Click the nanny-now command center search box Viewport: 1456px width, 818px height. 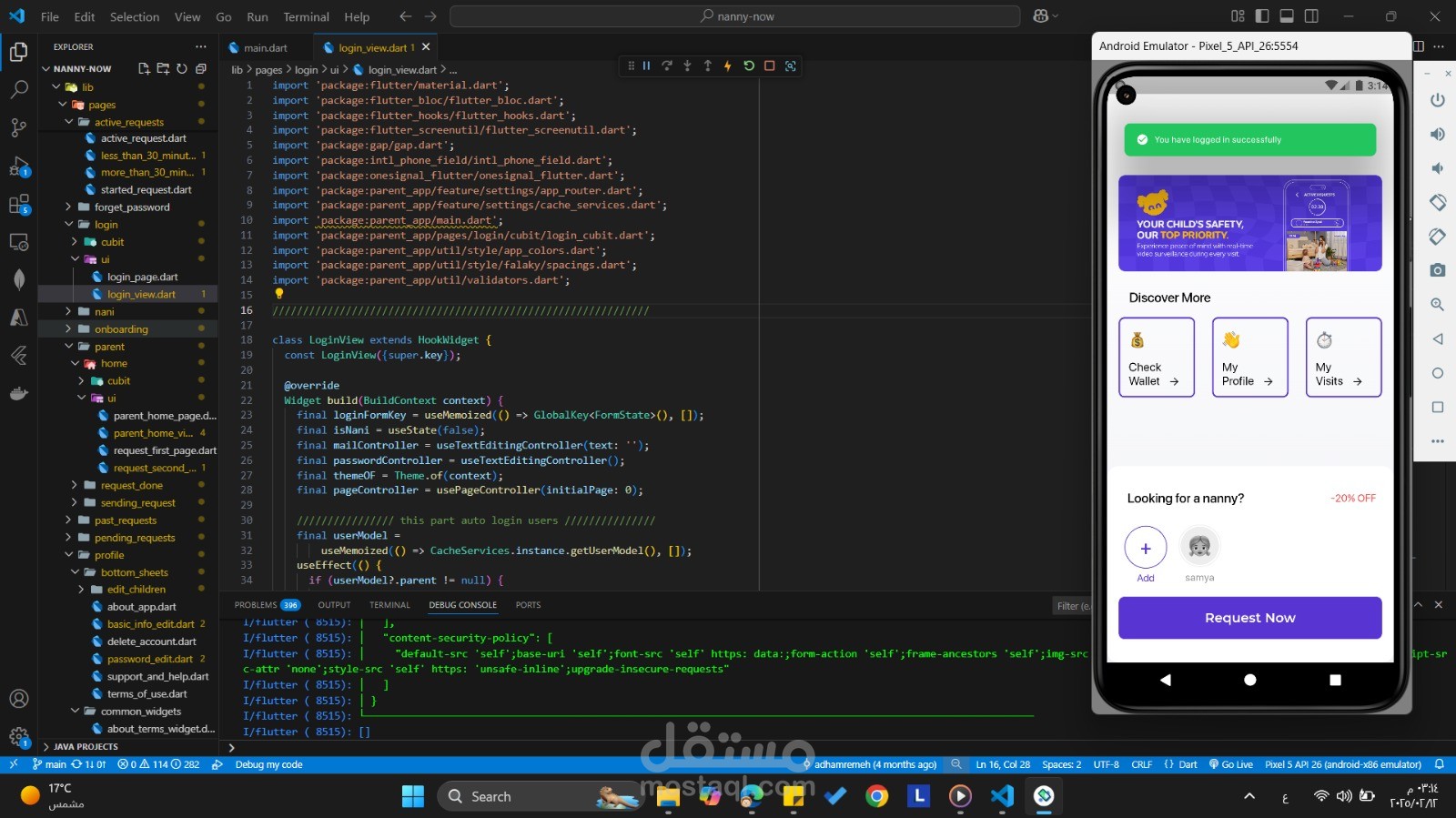click(x=734, y=16)
